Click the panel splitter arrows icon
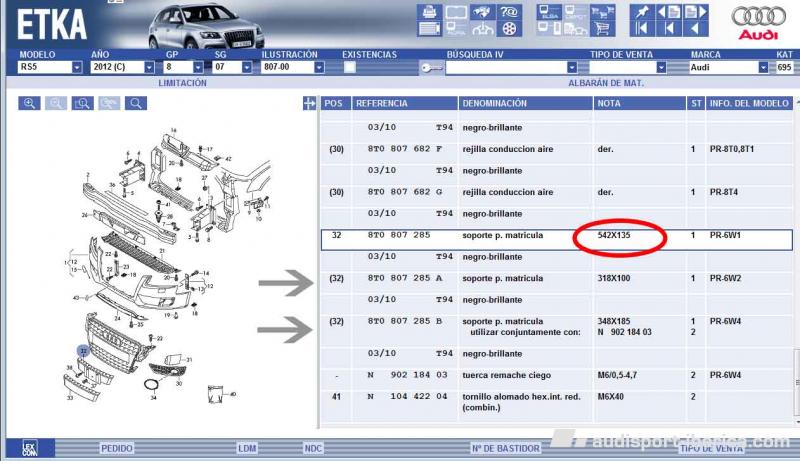Image resolution: width=800 pixels, height=461 pixels. pyautogui.click(x=309, y=104)
